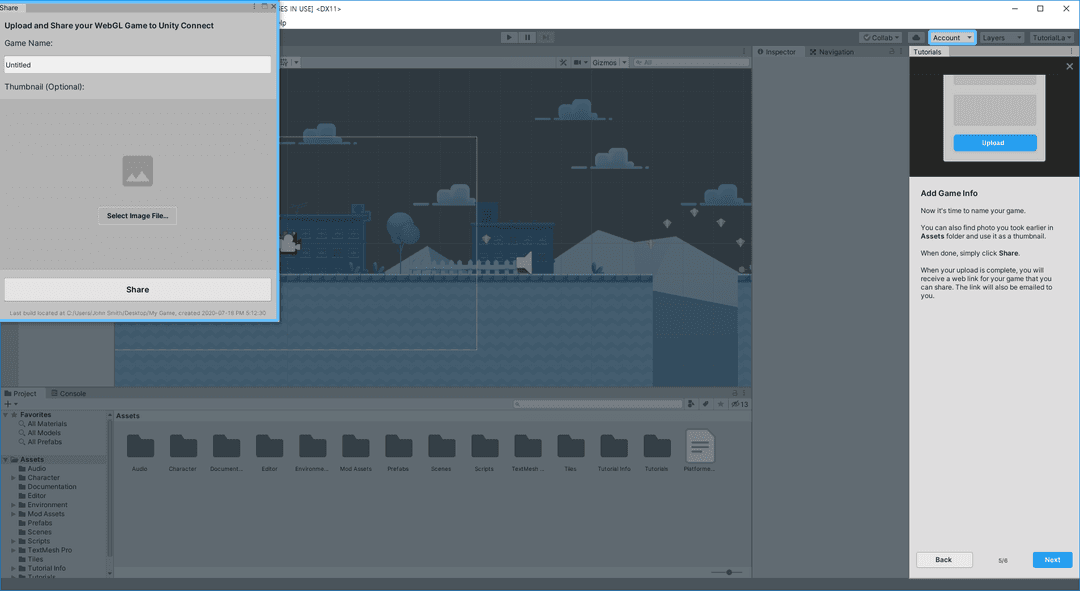Image resolution: width=1080 pixels, height=591 pixels.
Task: Click the thumbnail image placeholder icon
Action: (x=138, y=171)
